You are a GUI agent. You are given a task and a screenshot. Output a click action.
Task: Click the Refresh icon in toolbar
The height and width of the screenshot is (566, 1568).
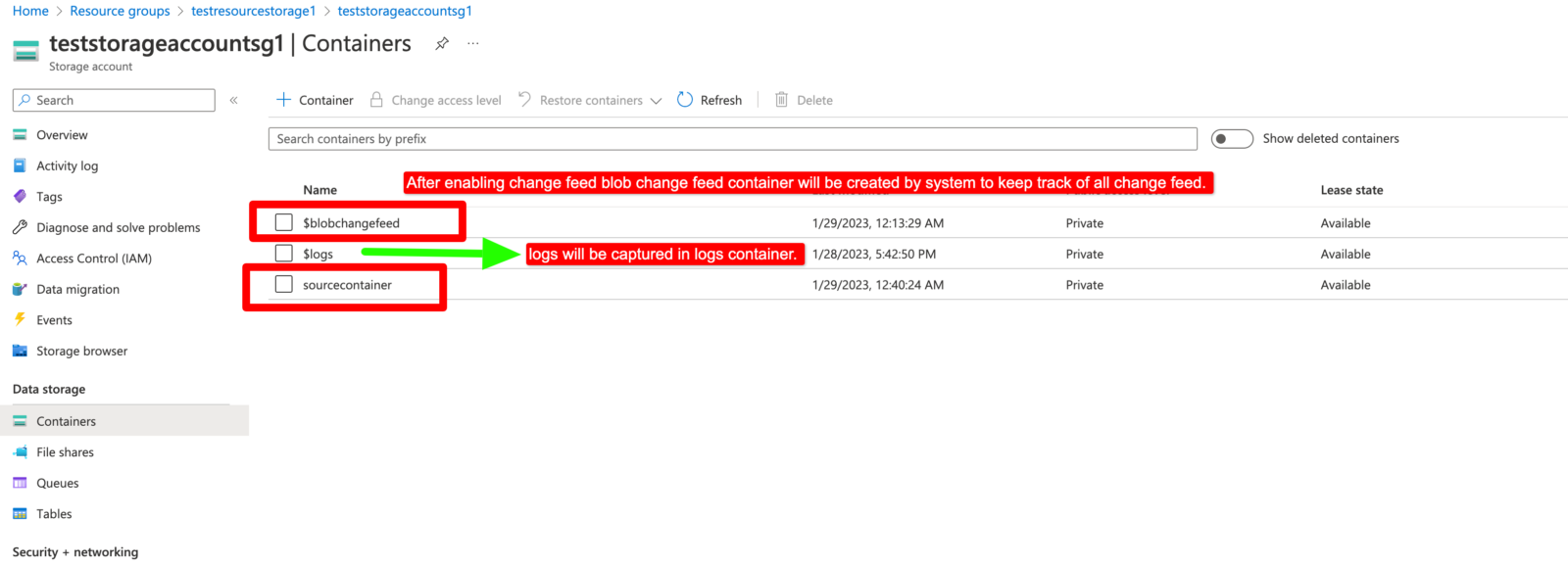click(x=685, y=100)
